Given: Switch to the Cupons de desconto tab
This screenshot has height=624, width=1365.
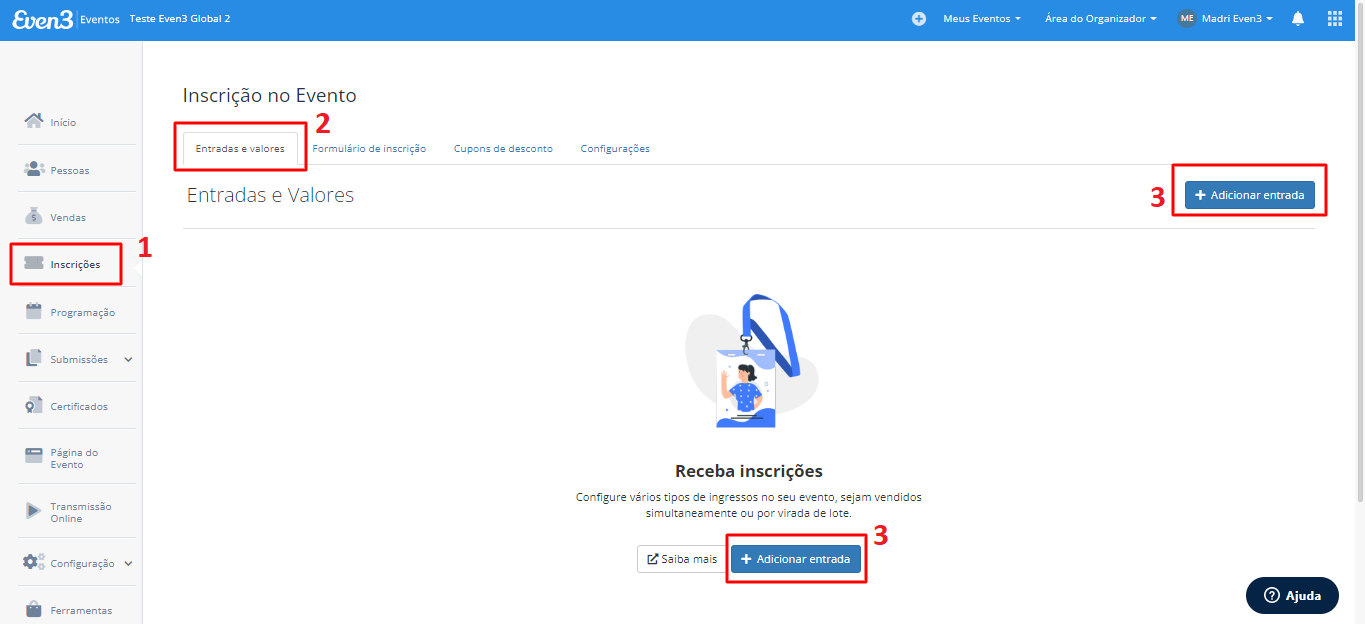Looking at the screenshot, I should click(x=503, y=148).
